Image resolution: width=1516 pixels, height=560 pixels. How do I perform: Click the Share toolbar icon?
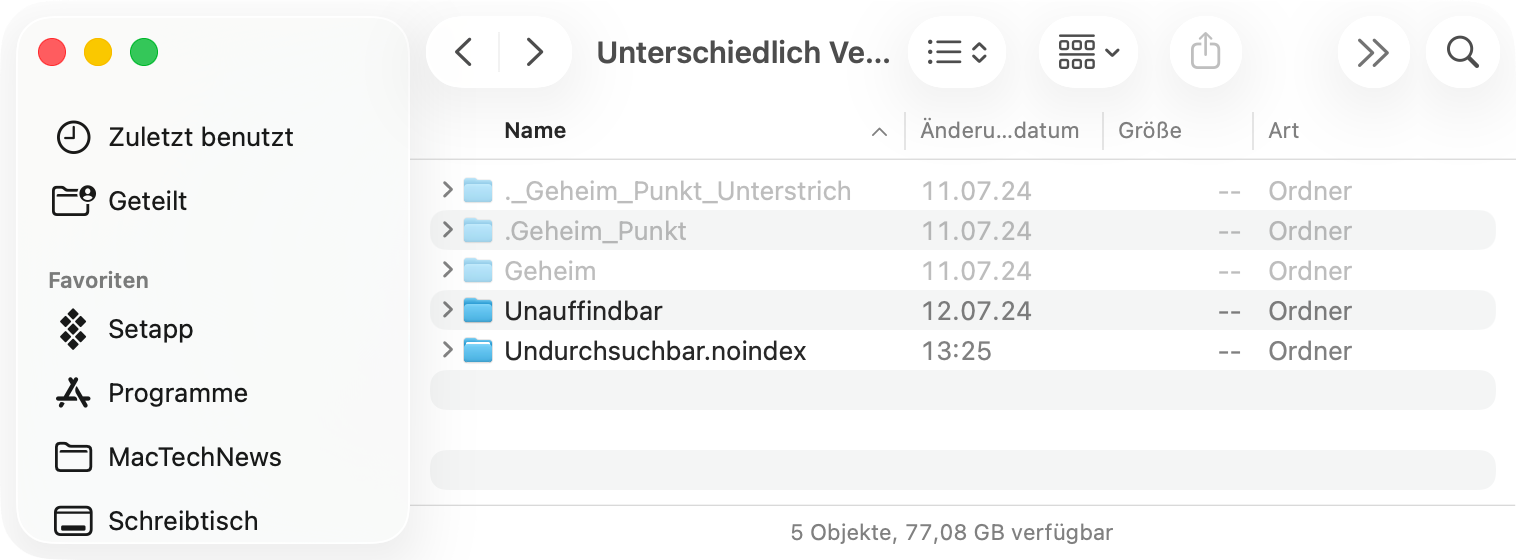(x=1205, y=52)
